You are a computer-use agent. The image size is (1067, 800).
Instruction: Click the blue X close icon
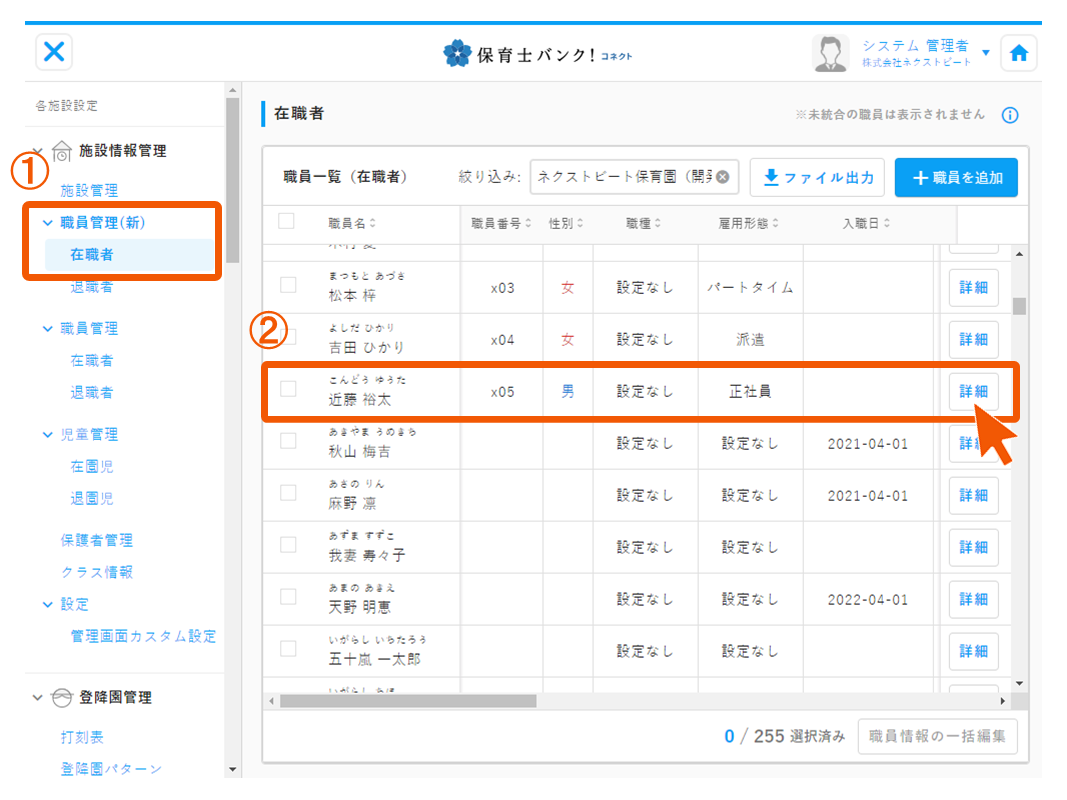pyautogui.click(x=54, y=52)
